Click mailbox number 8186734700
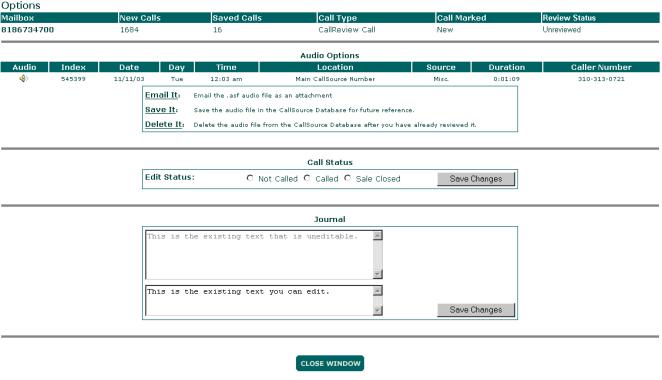662x380 pixels. (27, 30)
